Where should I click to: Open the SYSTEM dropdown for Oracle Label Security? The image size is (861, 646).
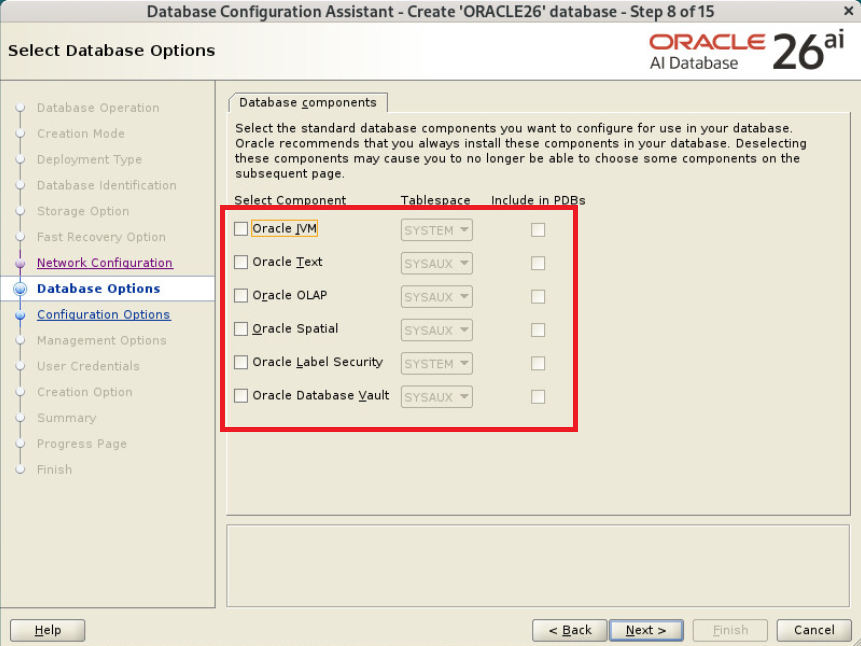[437, 364]
